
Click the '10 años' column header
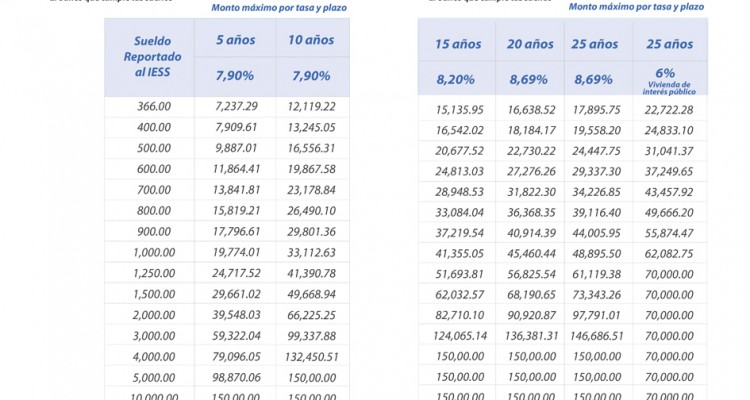[311, 41]
